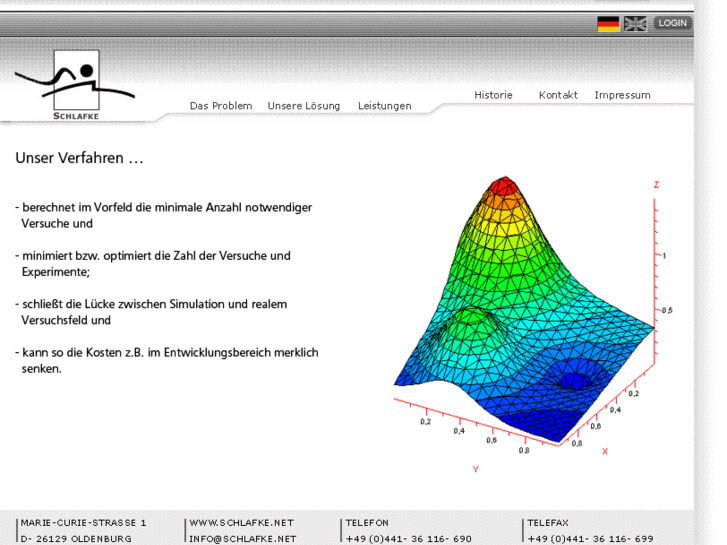The image size is (727, 545).
Task: Click the dark blue dip in the plot
Action: pyautogui.click(x=575, y=381)
